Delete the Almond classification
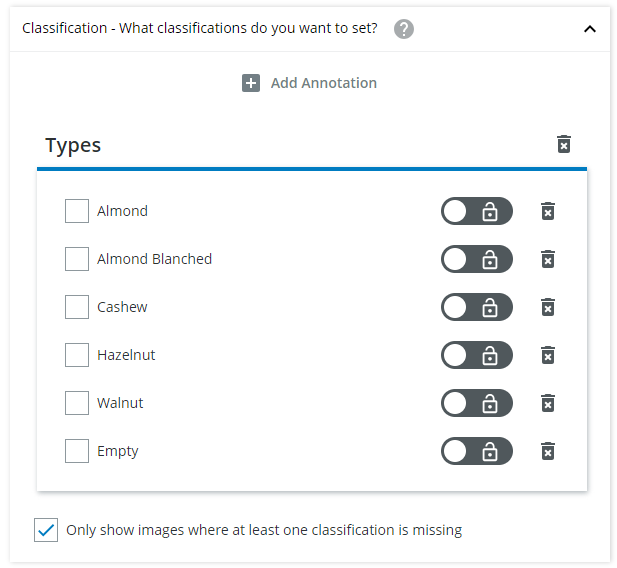This screenshot has width=617, height=568. (548, 211)
